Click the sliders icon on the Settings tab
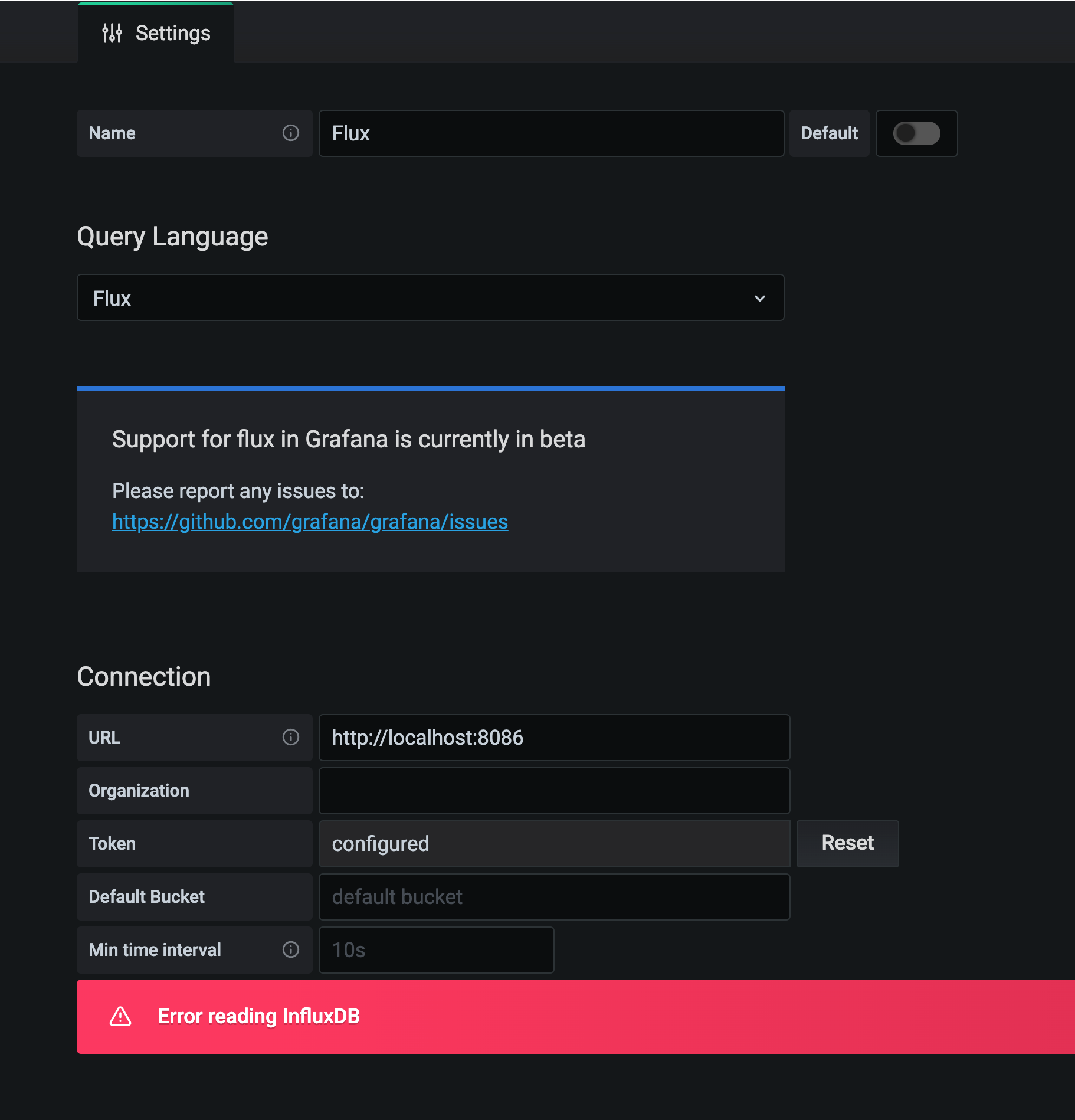This screenshot has height=1120, width=1075. (112, 32)
